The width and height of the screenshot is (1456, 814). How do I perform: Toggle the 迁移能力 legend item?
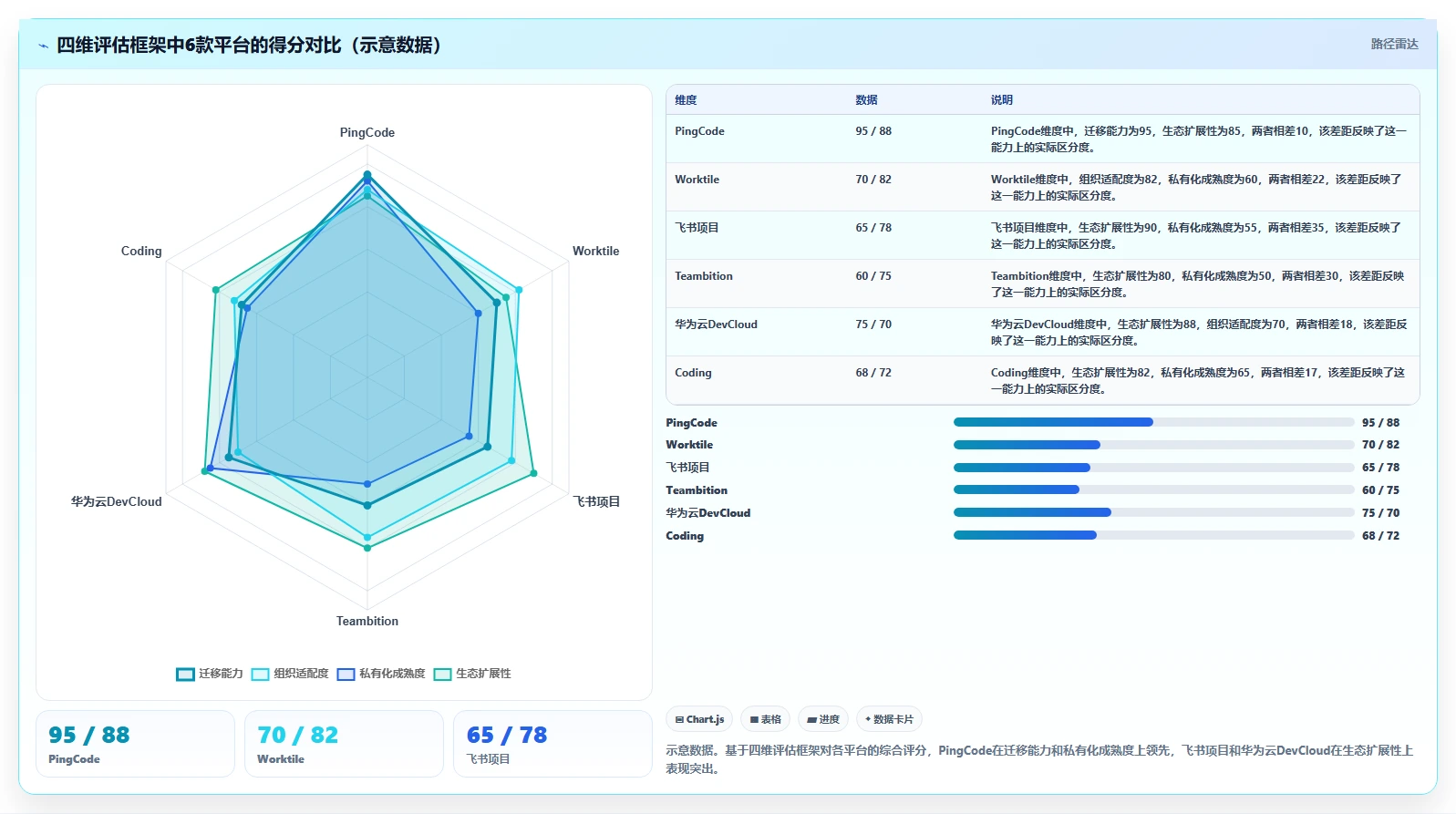tap(210, 674)
